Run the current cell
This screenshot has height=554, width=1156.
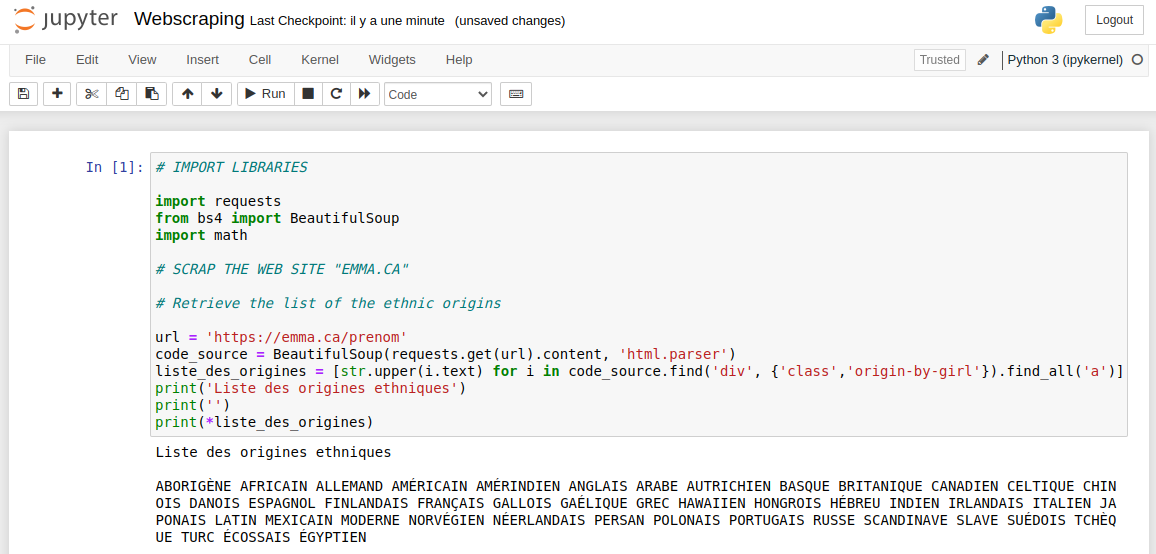[265, 94]
